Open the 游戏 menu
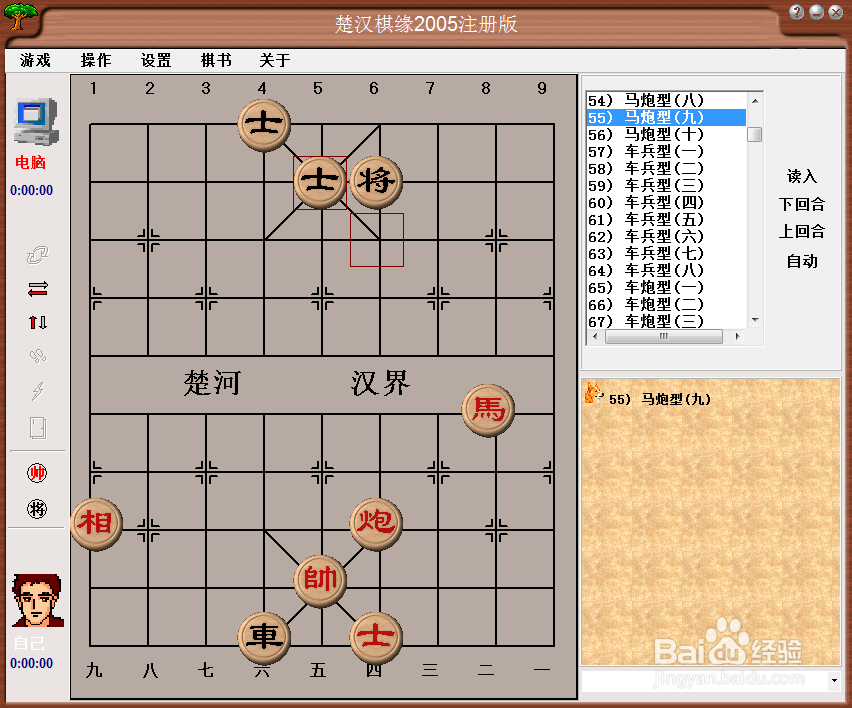852x708 pixels. click(35, 60)
